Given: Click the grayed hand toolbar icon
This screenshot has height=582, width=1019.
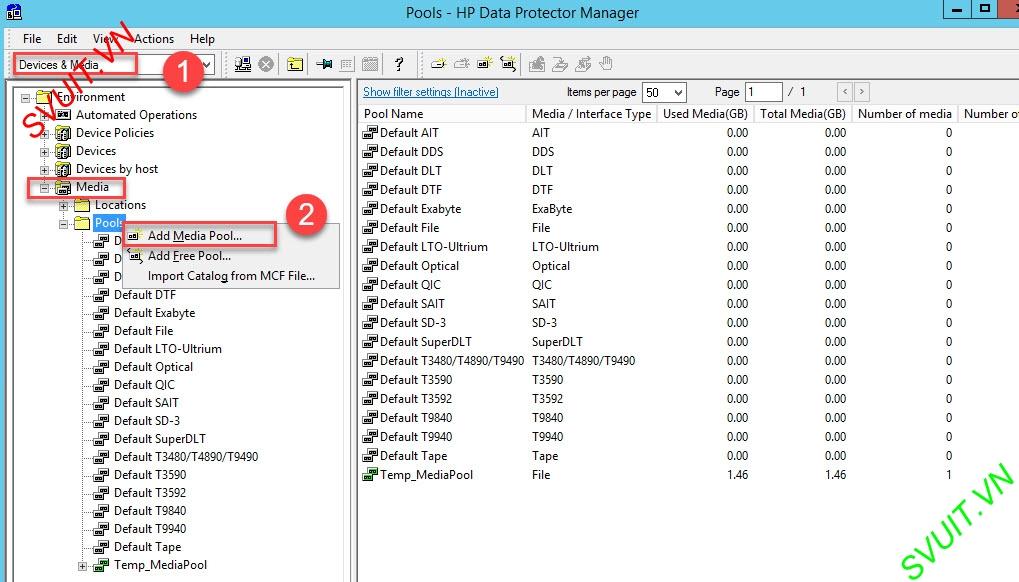Looking at the screenshot, I should coord(606,63).
